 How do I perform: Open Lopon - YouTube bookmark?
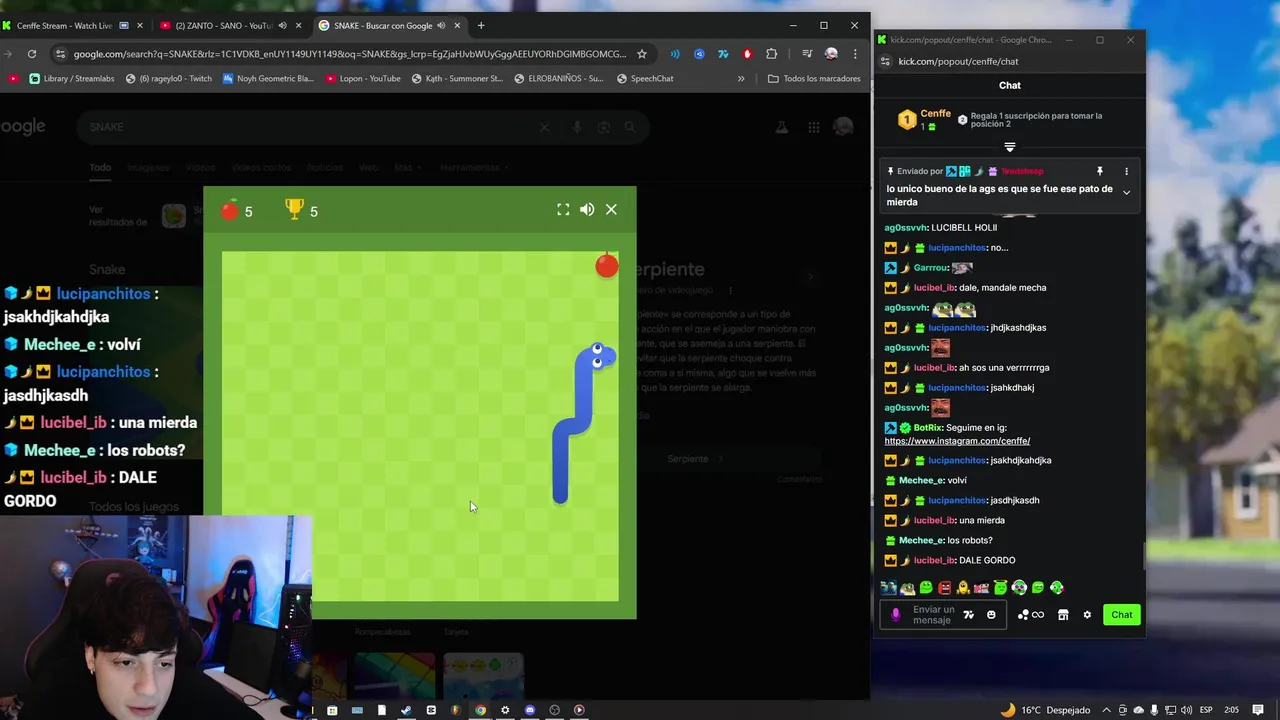(x=363, y=78)
